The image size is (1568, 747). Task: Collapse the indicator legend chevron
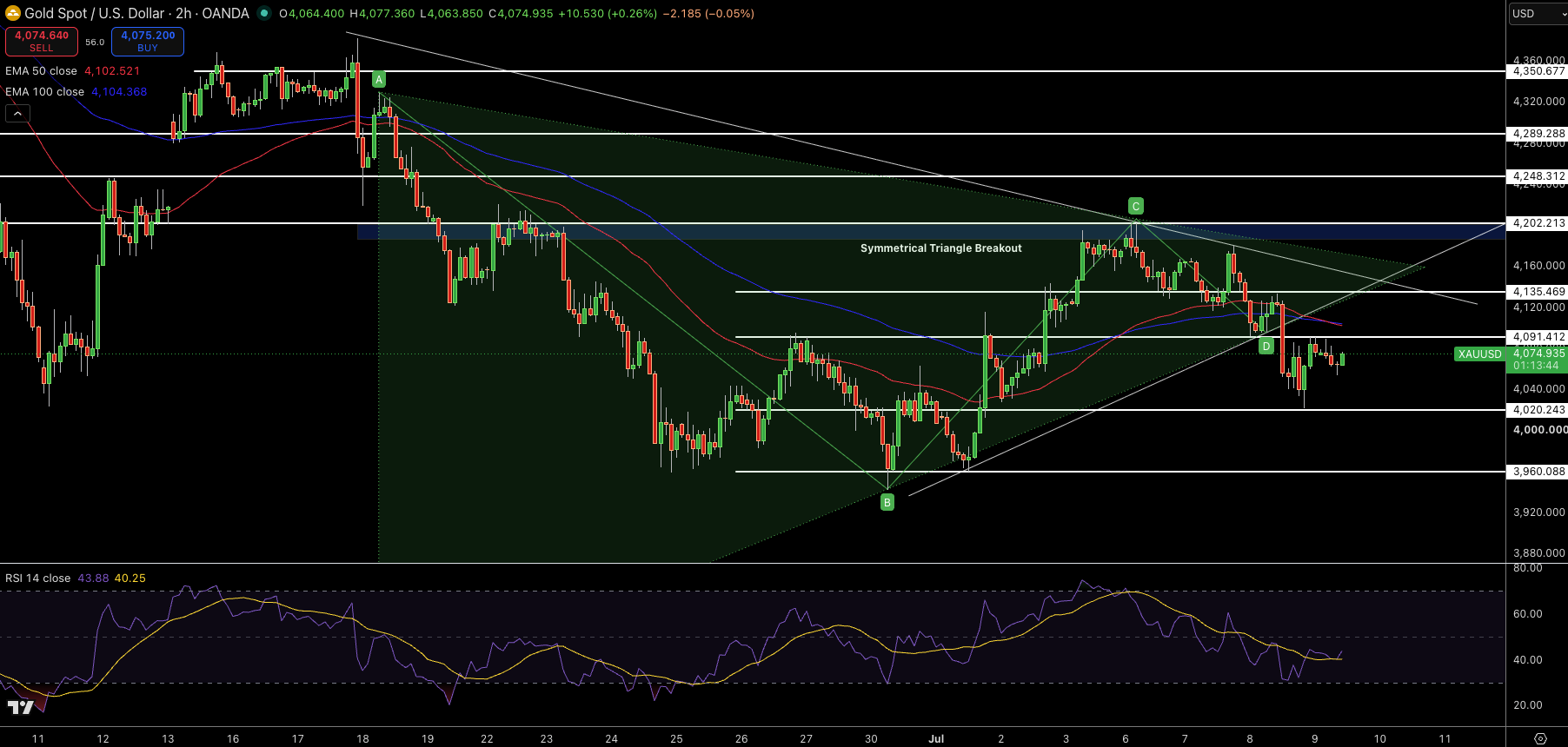pos(17,113)
